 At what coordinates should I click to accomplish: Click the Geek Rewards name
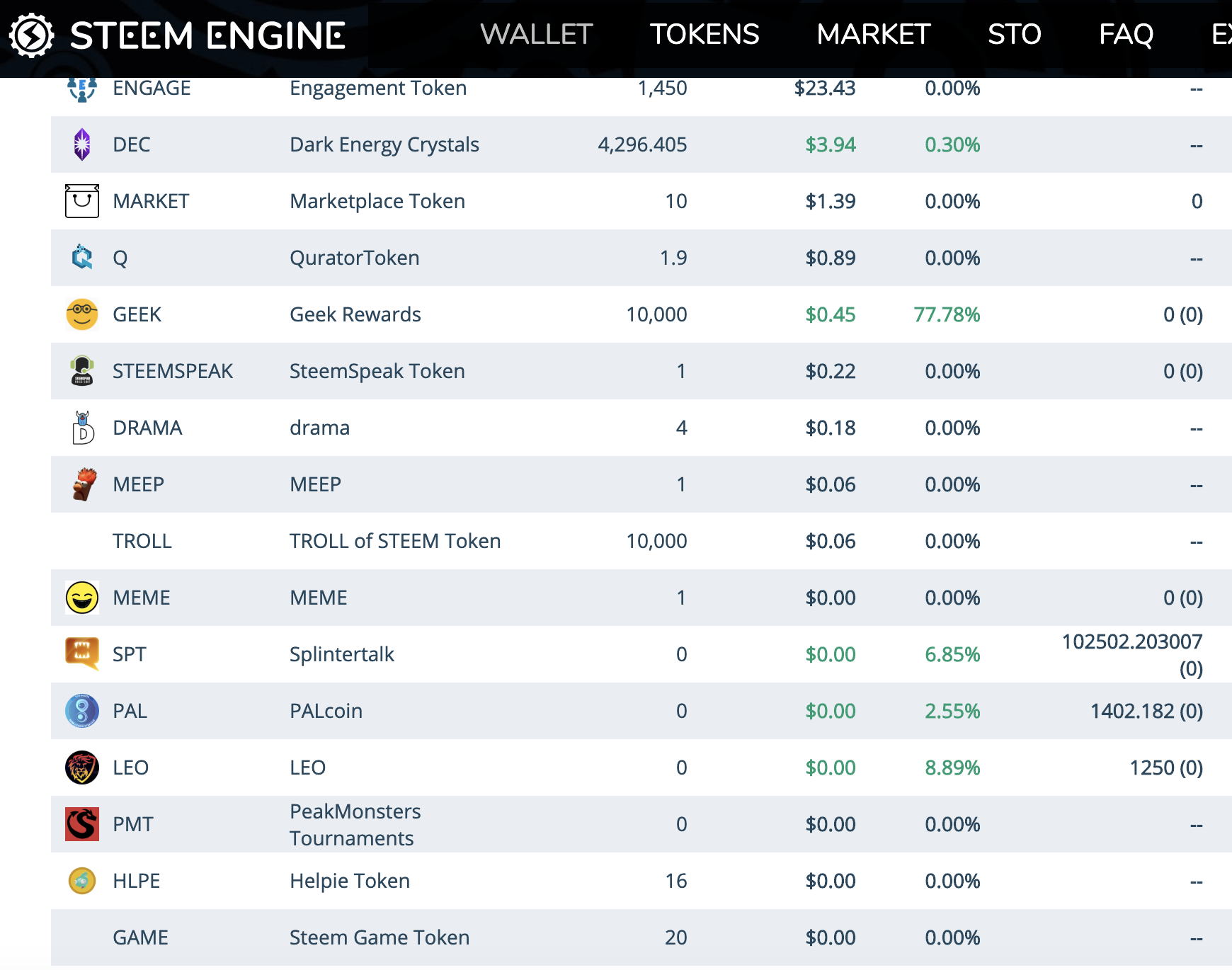coord(355,314)
